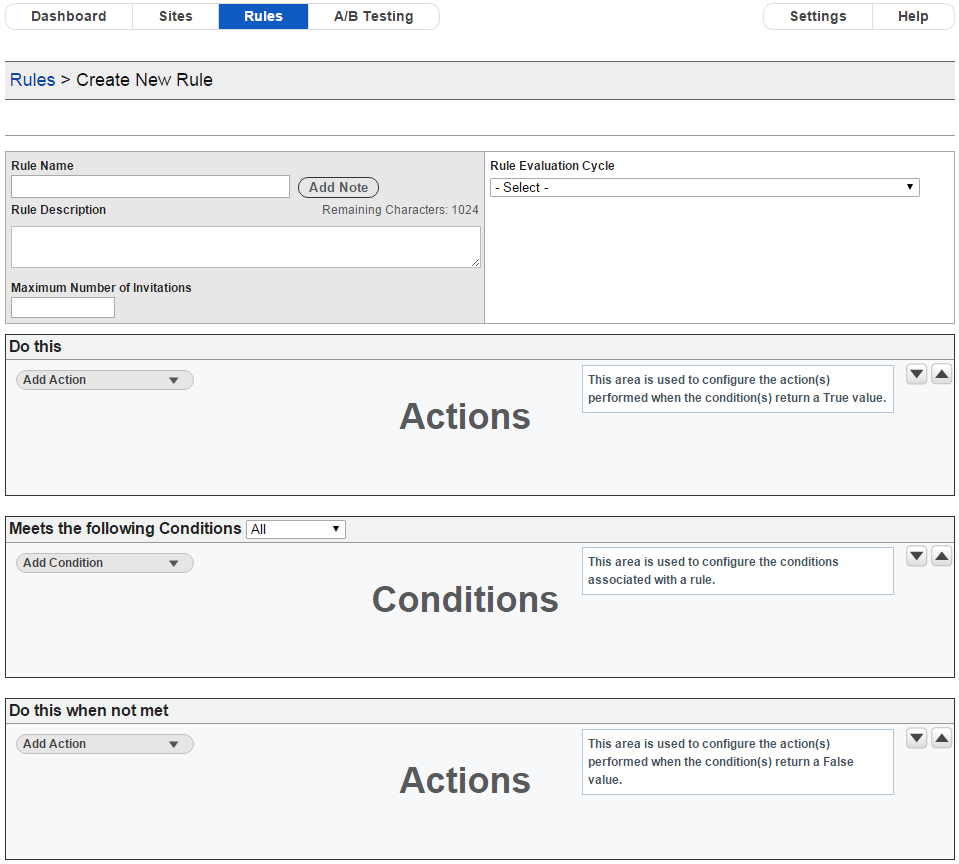Click the down arrow in Conditions section

(916, 556)
